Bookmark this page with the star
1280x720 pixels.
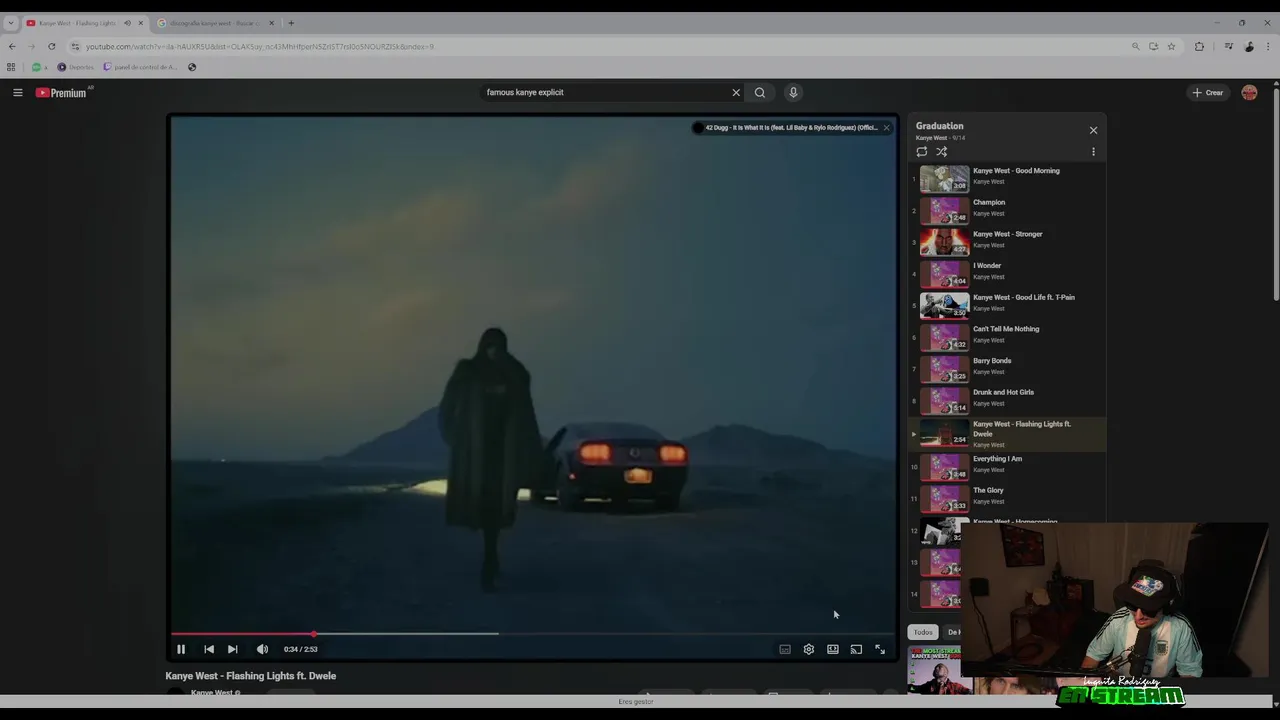[x=1171, y=46]
